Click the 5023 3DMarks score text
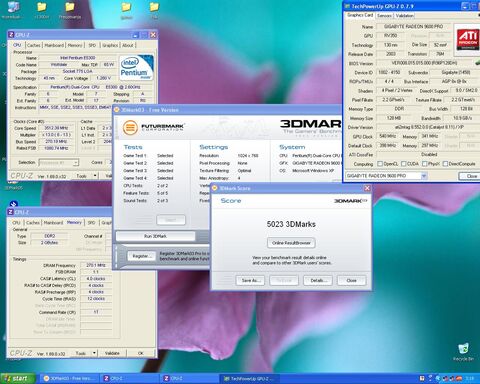The height and width of the screenshot is (384, 480). [291, 224]
